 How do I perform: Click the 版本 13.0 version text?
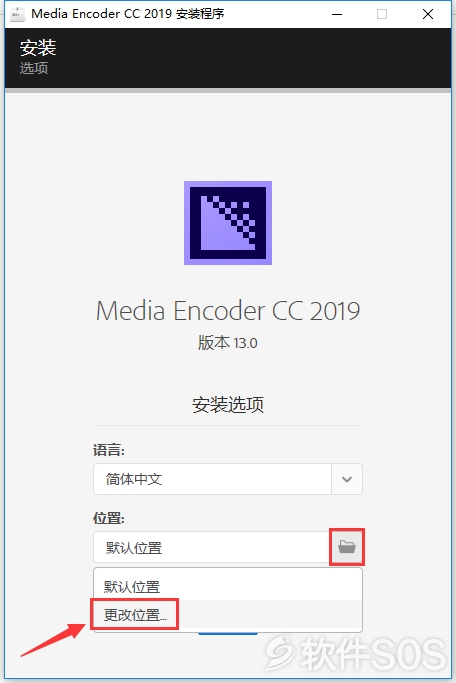pos(228,343)
